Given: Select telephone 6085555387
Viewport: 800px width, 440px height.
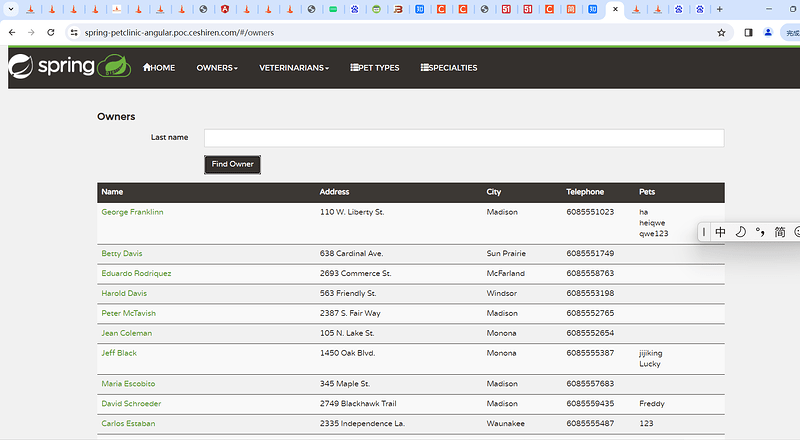Looking at the screenshot, I should [590, 353].
